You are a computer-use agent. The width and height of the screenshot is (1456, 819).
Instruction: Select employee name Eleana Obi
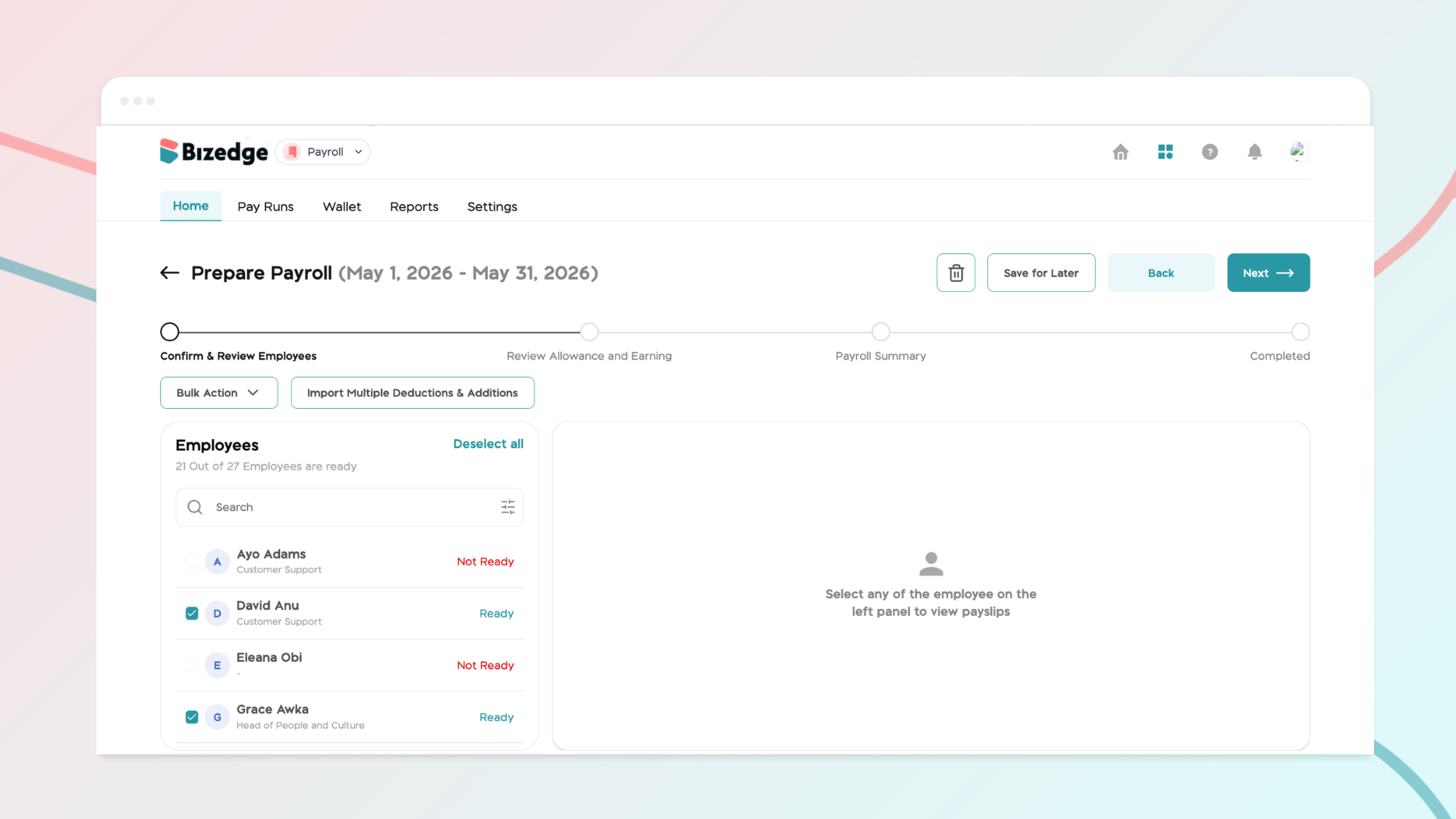click(x=269, y=657)
